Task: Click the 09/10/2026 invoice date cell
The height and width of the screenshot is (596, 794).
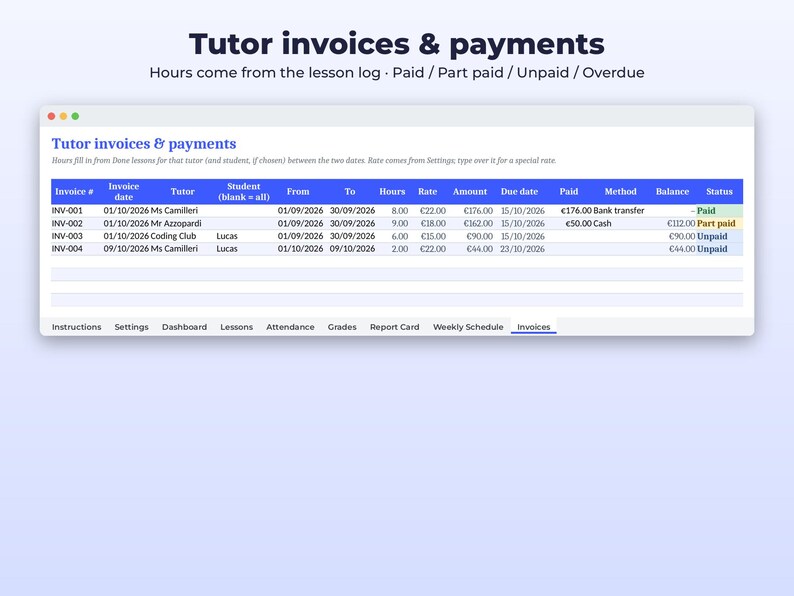Action: [x=126, y=249]
